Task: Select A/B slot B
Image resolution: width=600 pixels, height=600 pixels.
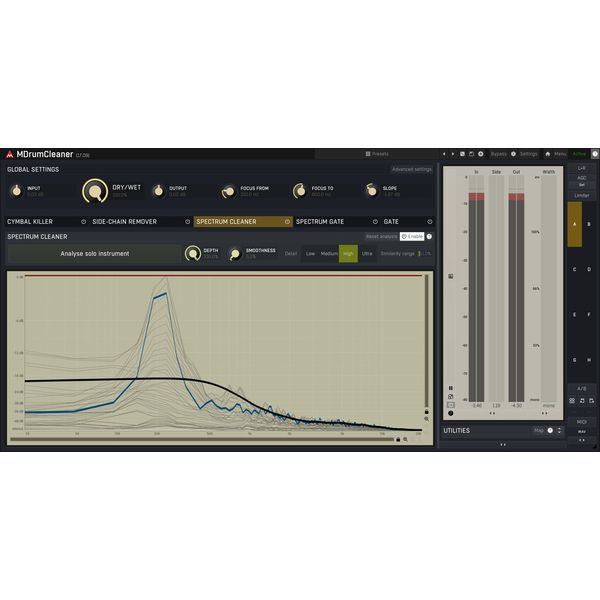Action: 589,224
